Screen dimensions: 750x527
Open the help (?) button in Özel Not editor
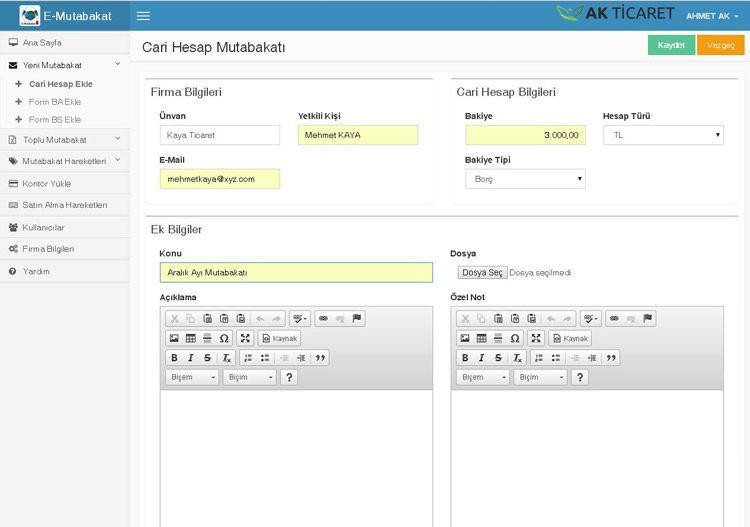(580, 377)
